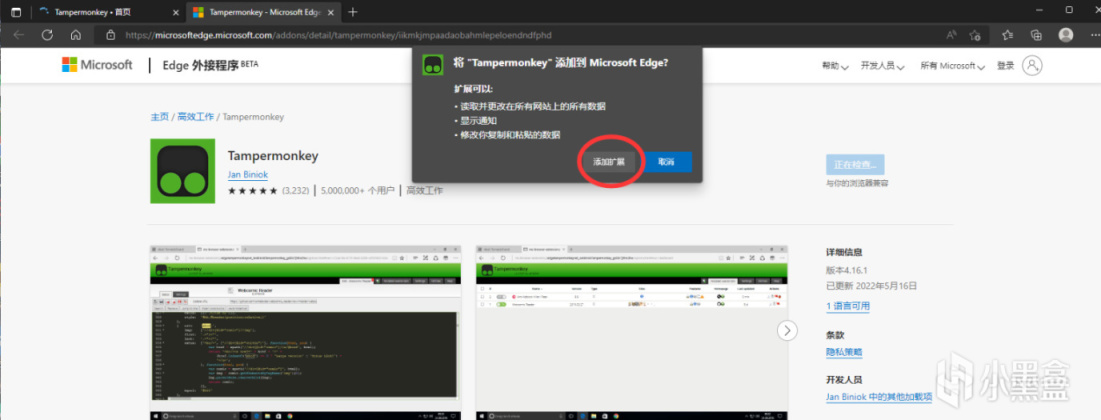This screenshot has width=1101, height=420.
Task: Click the sign-in user avatar circle
Action: pyautogui.click(x=1032, y=65)
